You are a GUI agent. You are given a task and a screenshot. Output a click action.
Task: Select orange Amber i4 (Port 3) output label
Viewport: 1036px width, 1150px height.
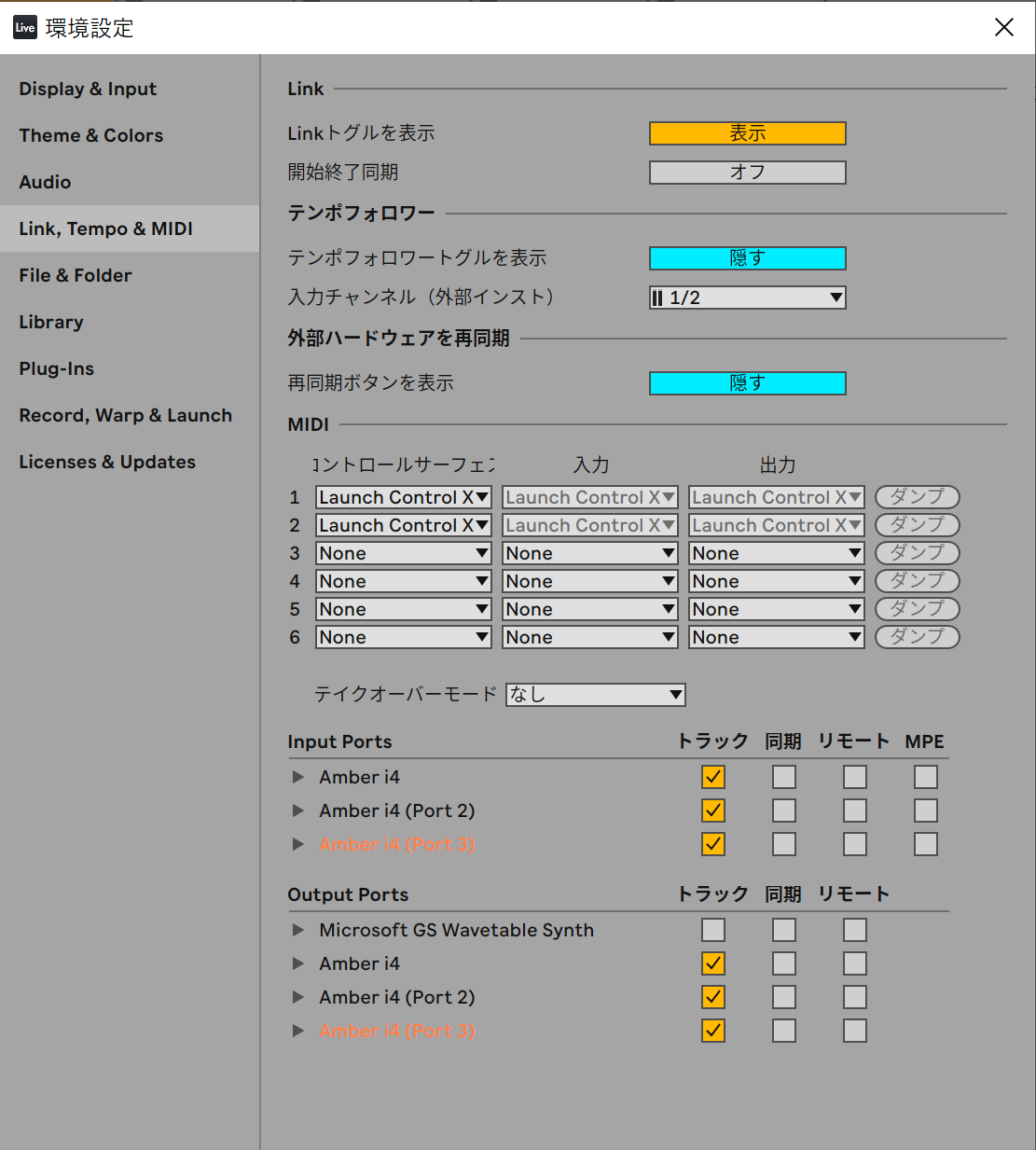(397, 1031)
